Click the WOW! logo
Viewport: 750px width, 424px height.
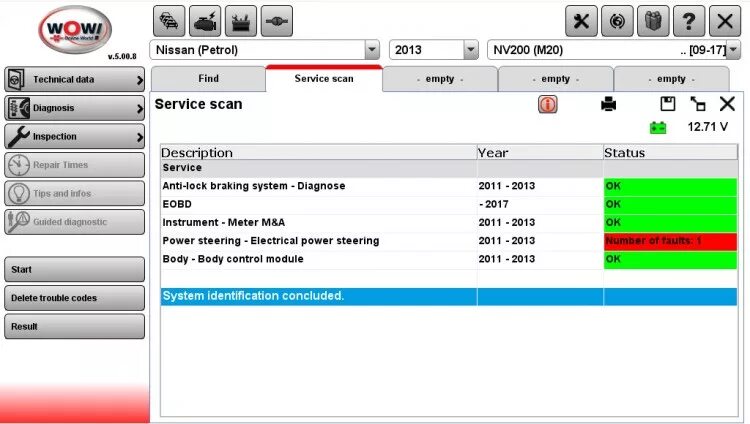tap(75, 30)
